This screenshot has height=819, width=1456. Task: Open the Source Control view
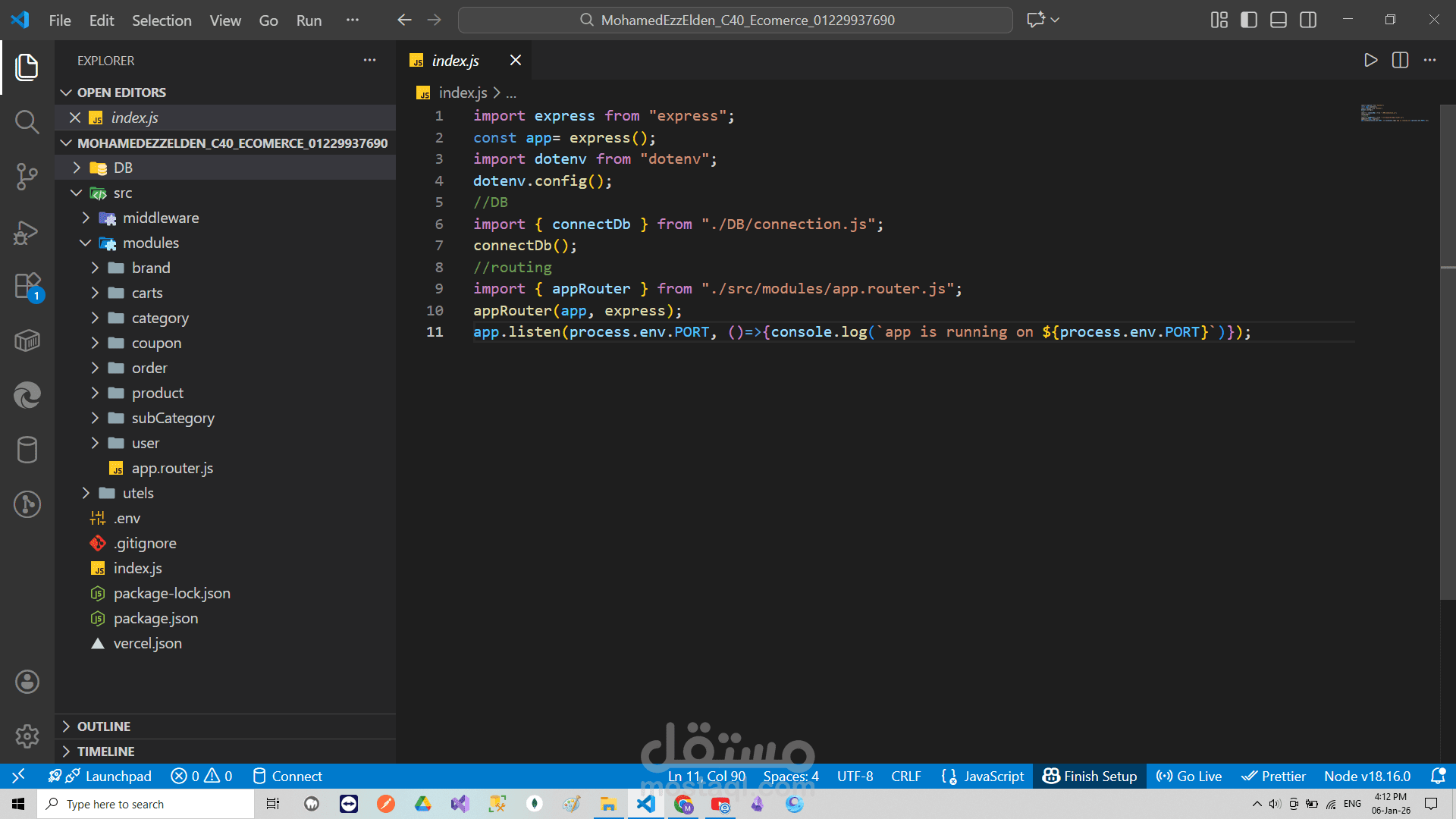(x=27, y=176)
